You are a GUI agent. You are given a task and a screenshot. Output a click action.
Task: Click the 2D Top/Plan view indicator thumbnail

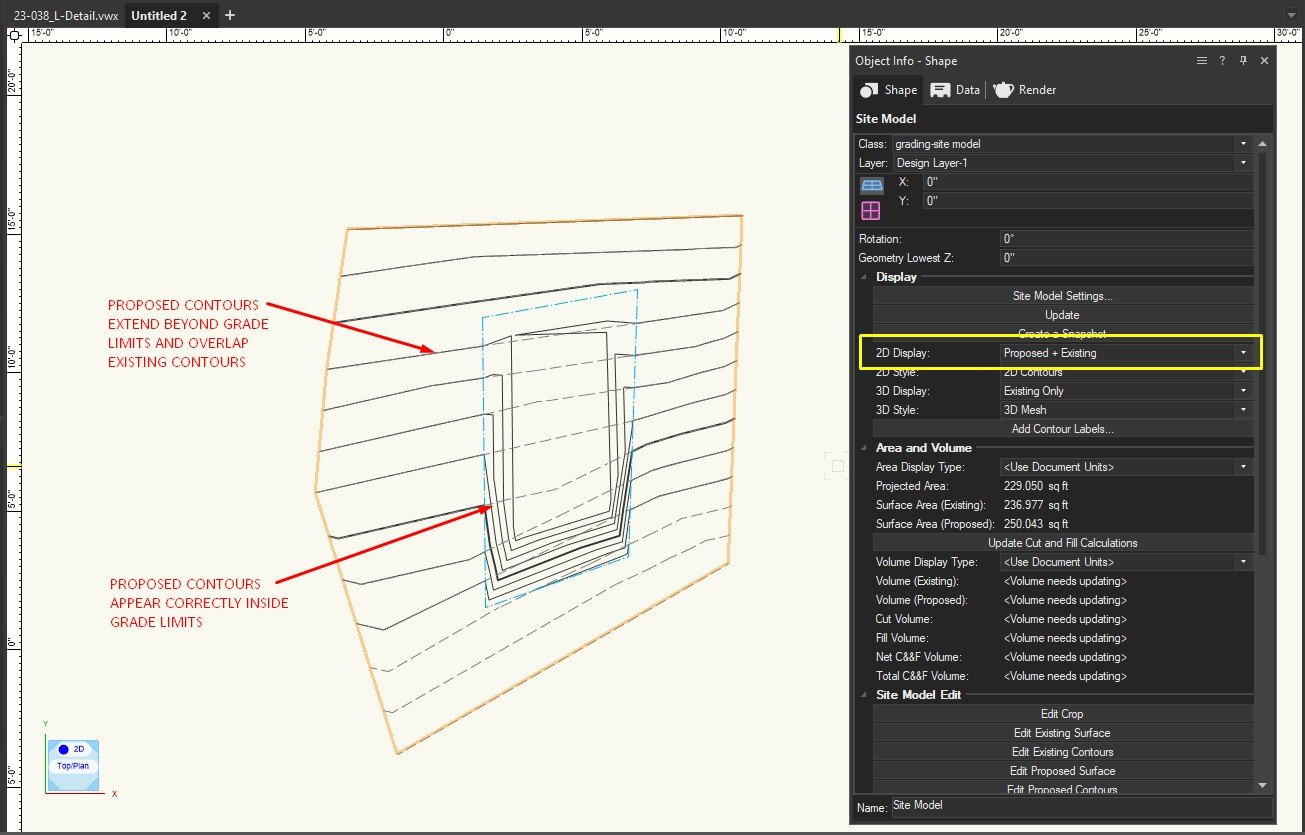coord(71,765)
